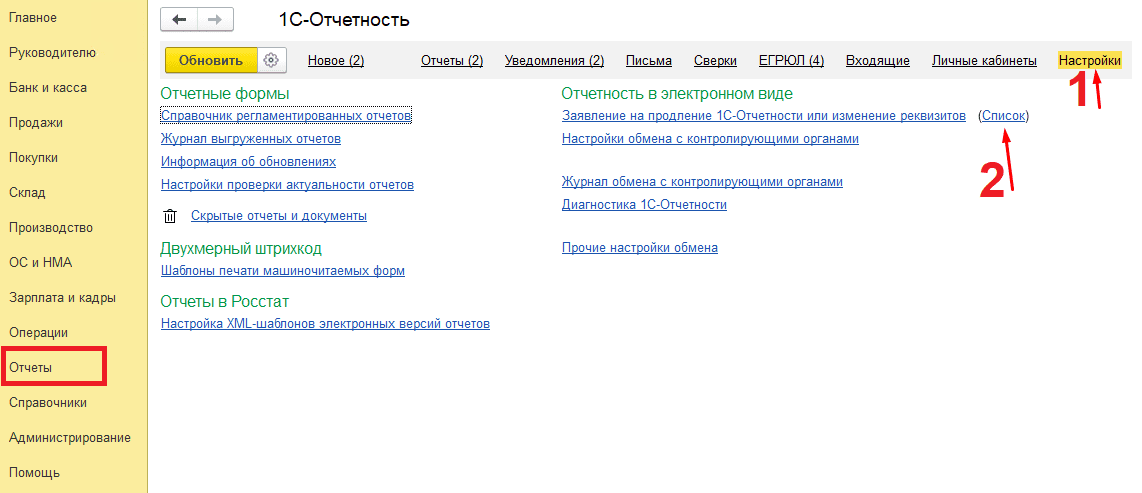Screen dimensions: 1142x493
Task: Open the Покупки sidebar section
Action: click(34, 157)
